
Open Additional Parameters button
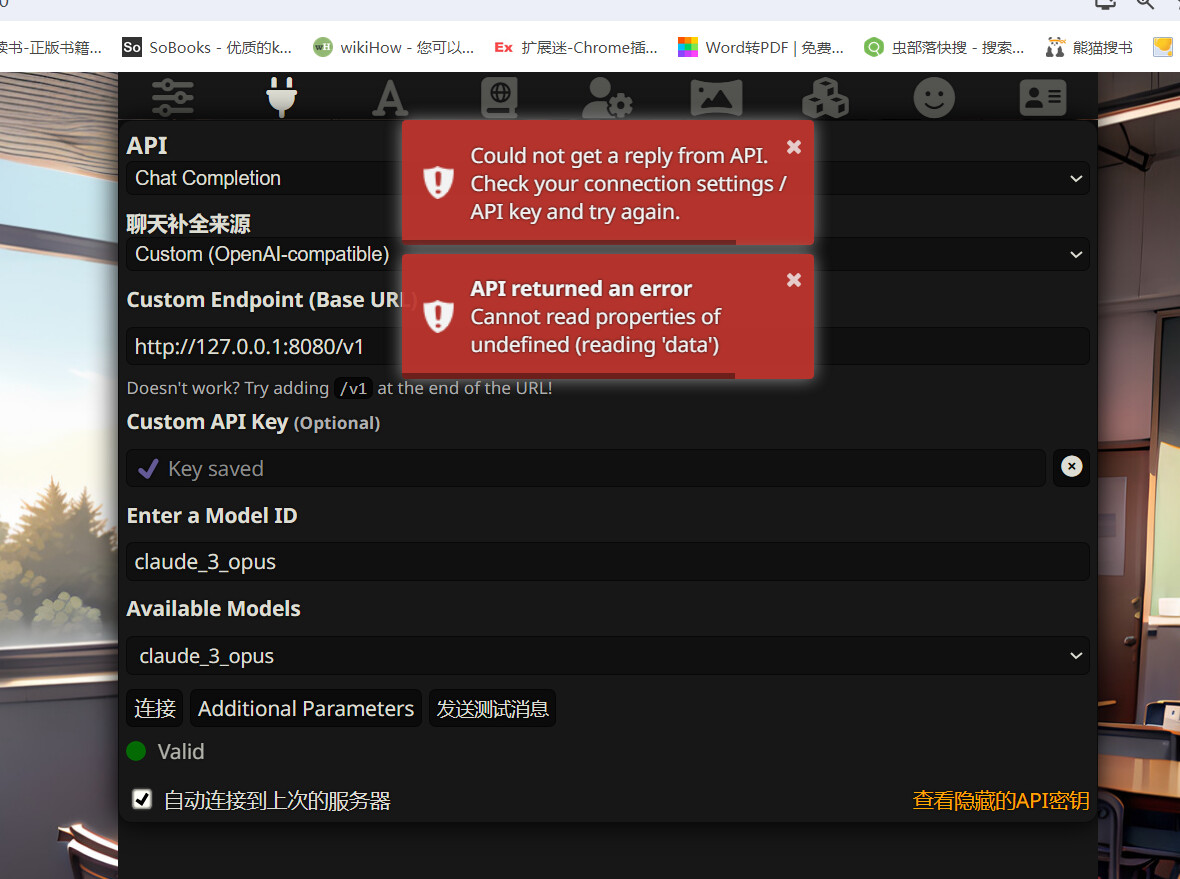tap(306, 709)
